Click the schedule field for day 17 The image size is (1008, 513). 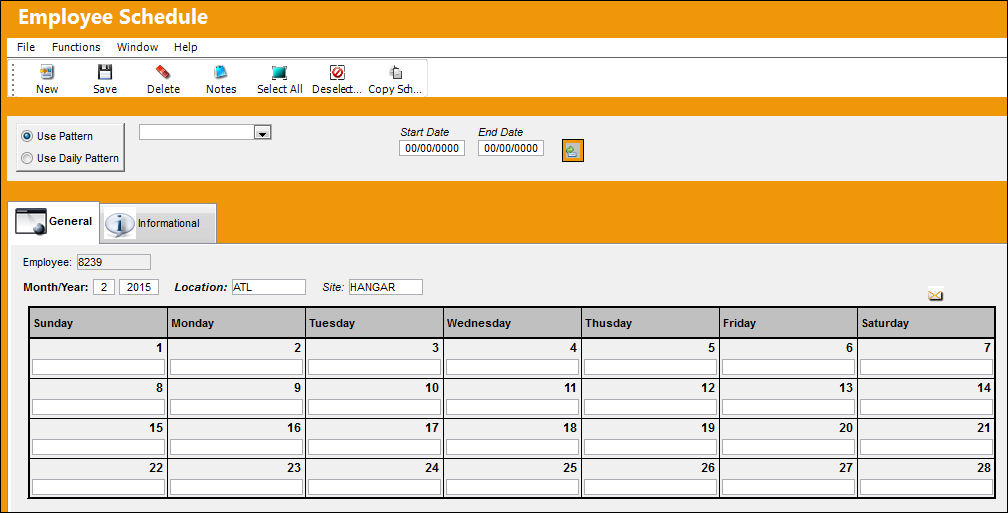coord(374,447)
